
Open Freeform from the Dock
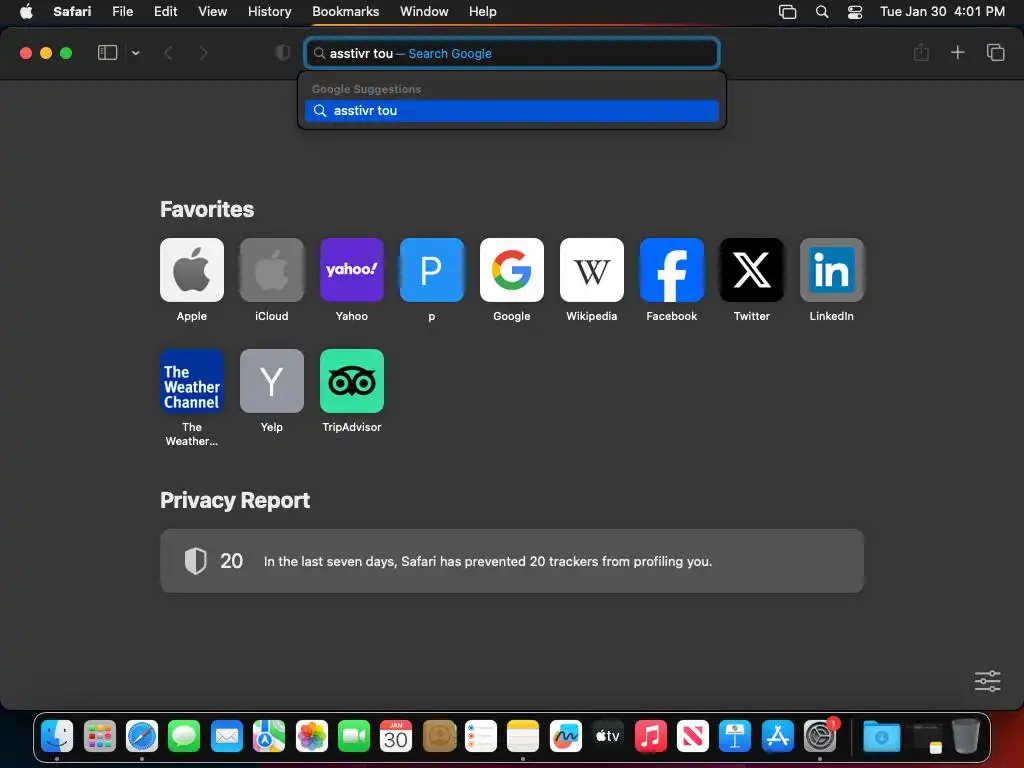click(x=566, y=737)
